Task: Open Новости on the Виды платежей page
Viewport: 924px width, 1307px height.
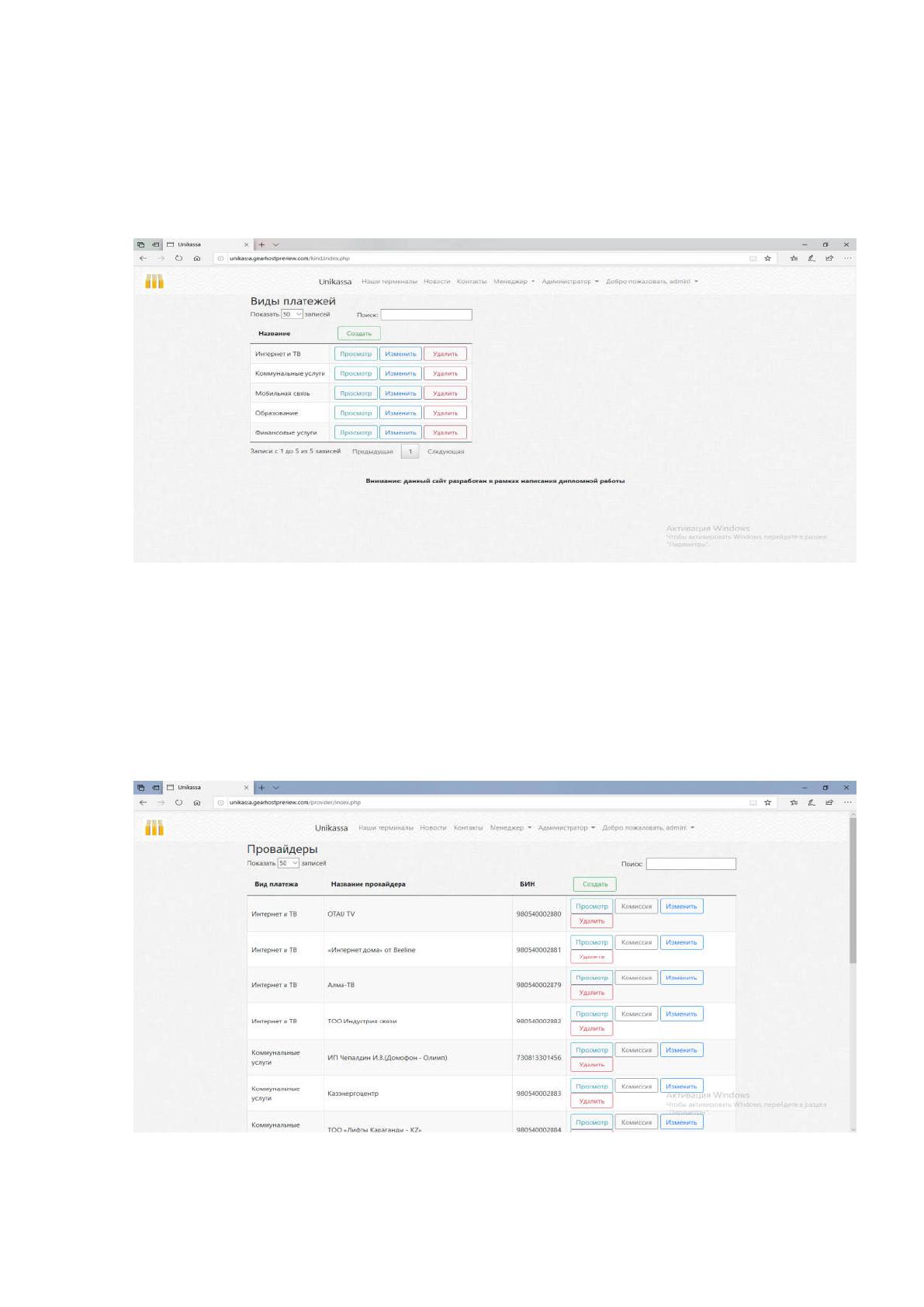Action: pos(437,281)
